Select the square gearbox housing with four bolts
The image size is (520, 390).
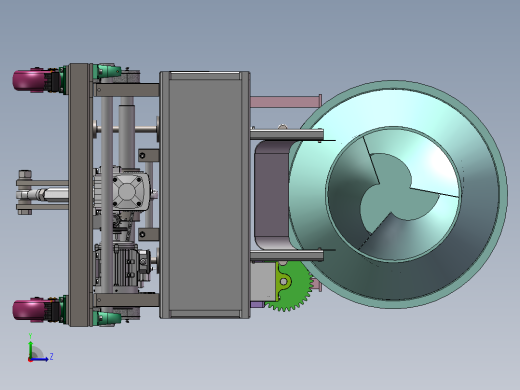[128, 191]
